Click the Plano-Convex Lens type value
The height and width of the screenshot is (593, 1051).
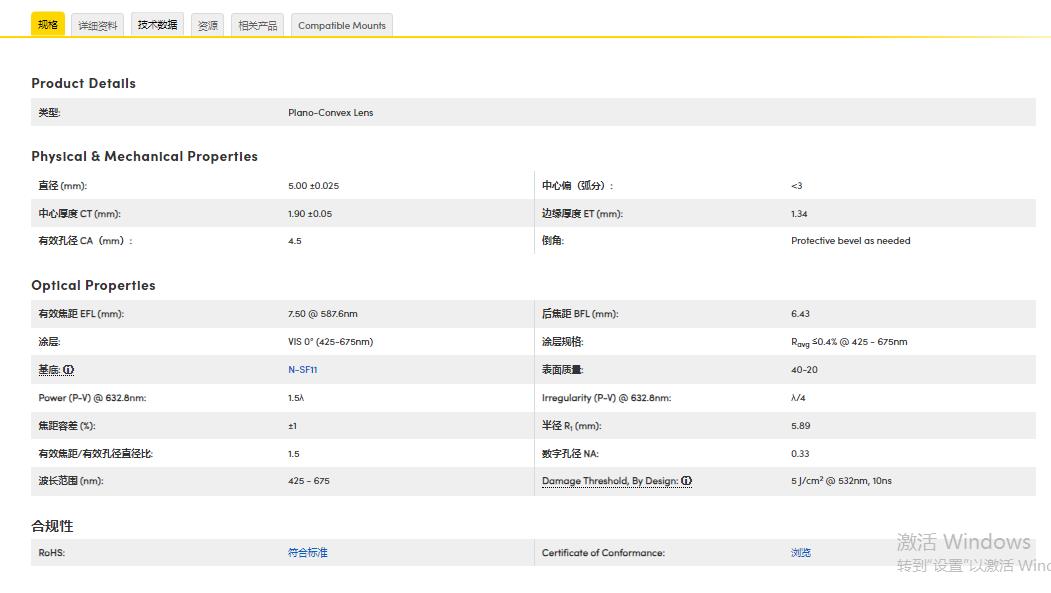pyautogui.click(x=330, y=113)
